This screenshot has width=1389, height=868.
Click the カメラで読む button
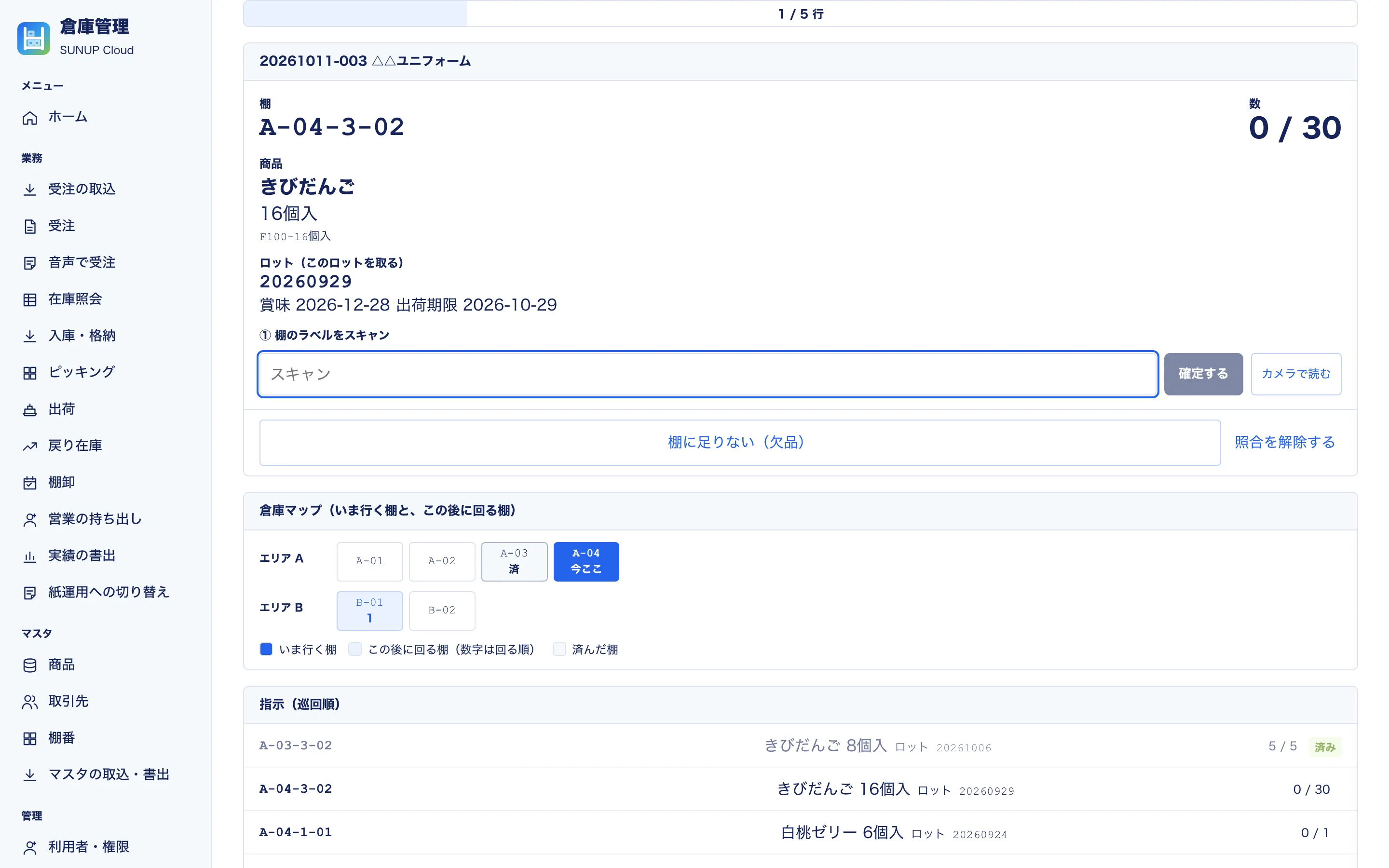pos(1295,374)
